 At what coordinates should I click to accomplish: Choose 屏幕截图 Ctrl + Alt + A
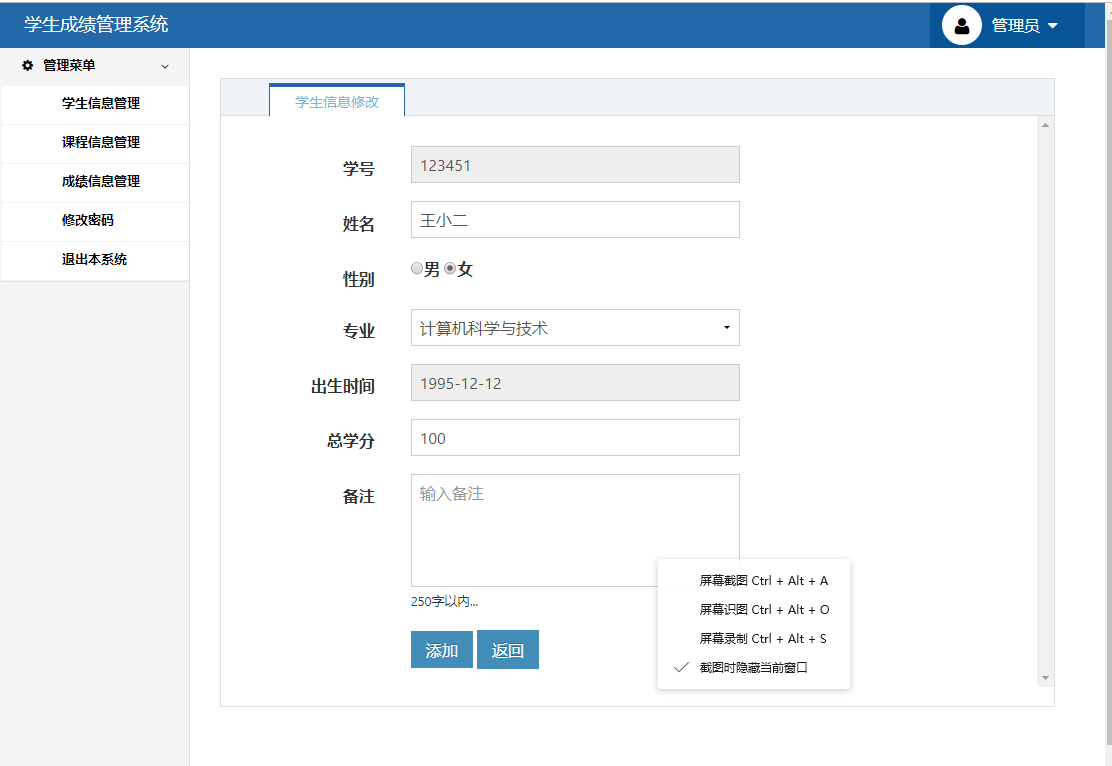[x=754, y=581]
